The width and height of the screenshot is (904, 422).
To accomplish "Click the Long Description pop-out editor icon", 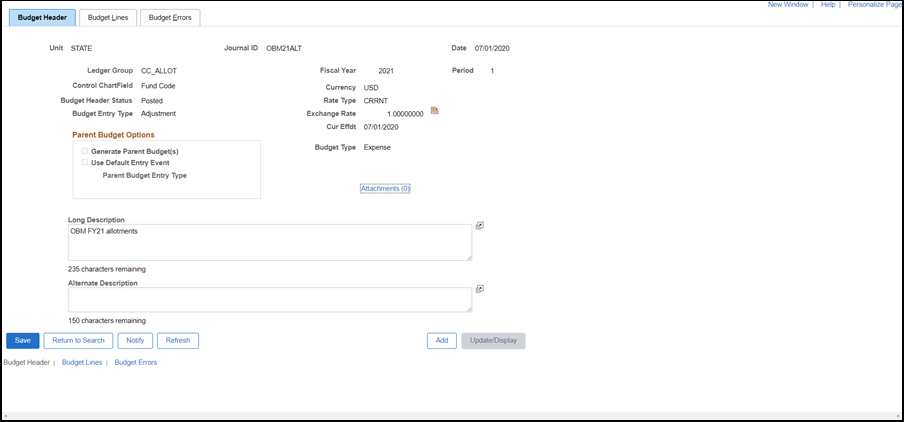I will pos(480,226).
